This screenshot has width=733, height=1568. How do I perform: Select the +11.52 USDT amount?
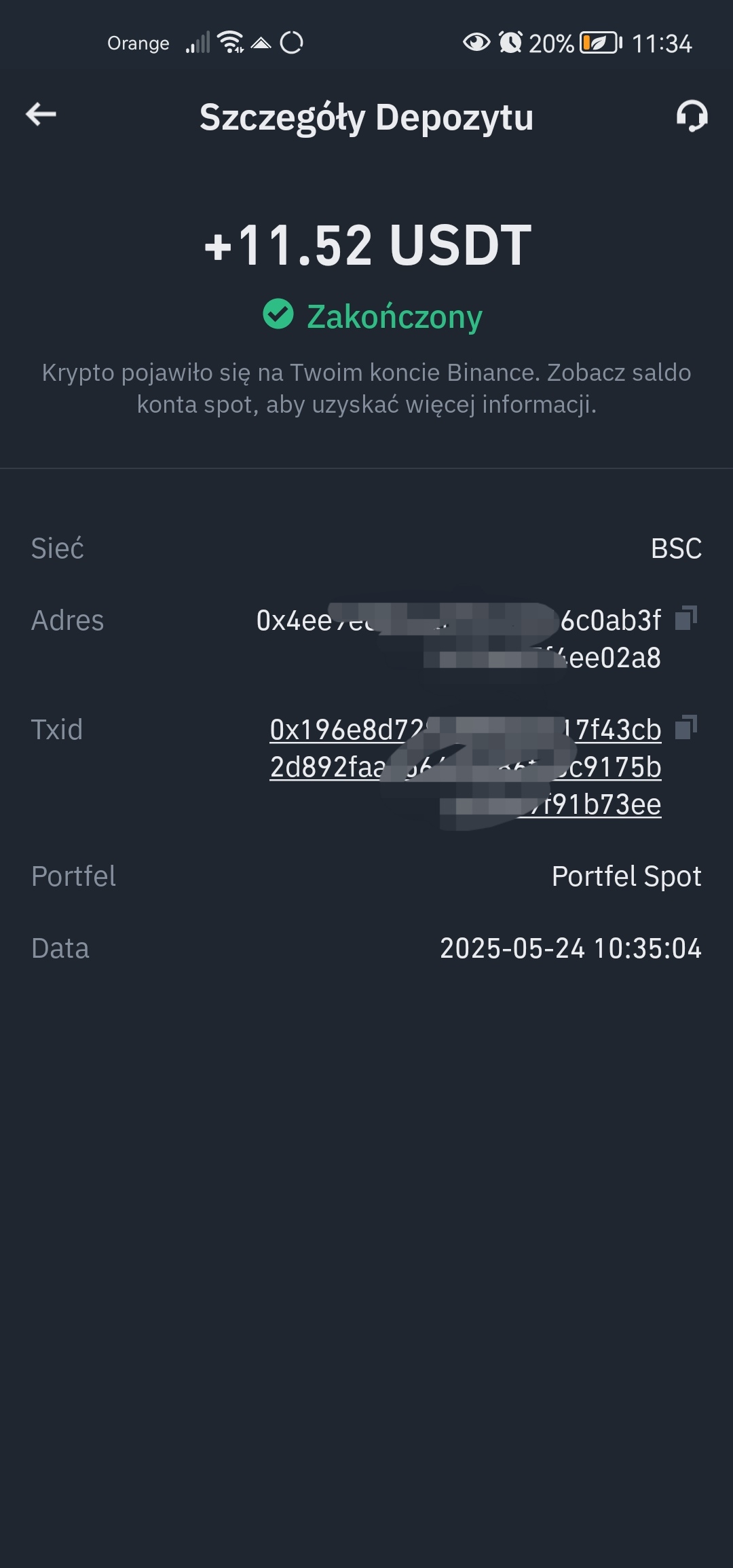tap(368, 245)
